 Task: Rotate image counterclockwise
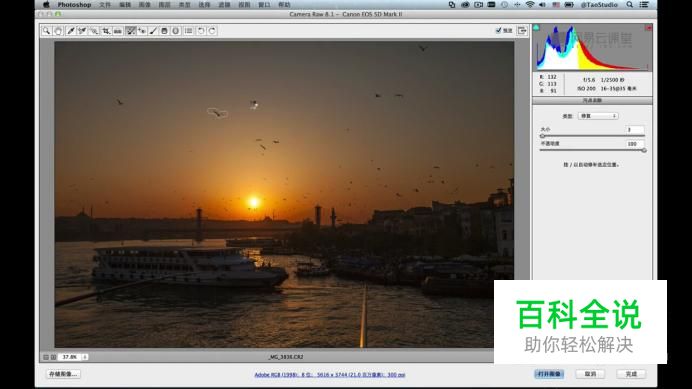[201, 31]
